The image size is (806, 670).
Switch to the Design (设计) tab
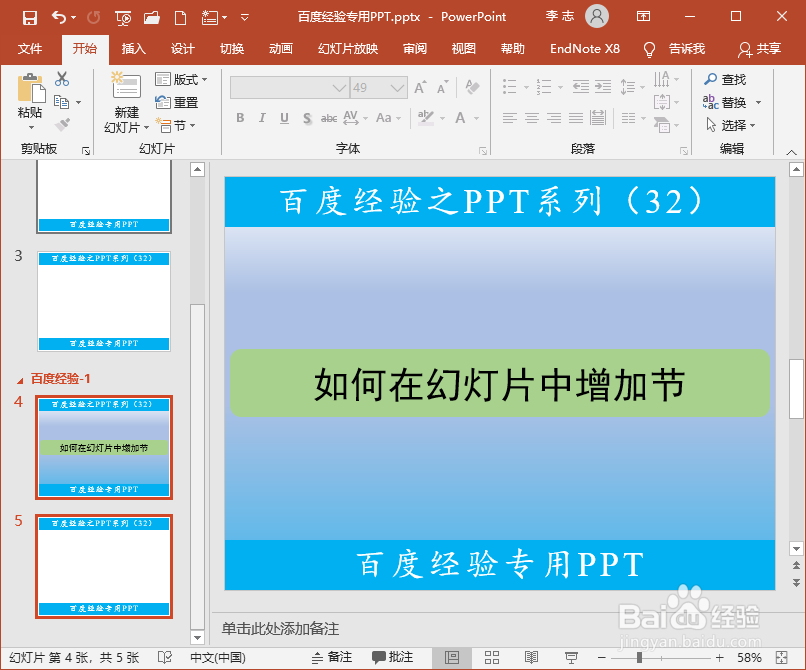[182, 49]
